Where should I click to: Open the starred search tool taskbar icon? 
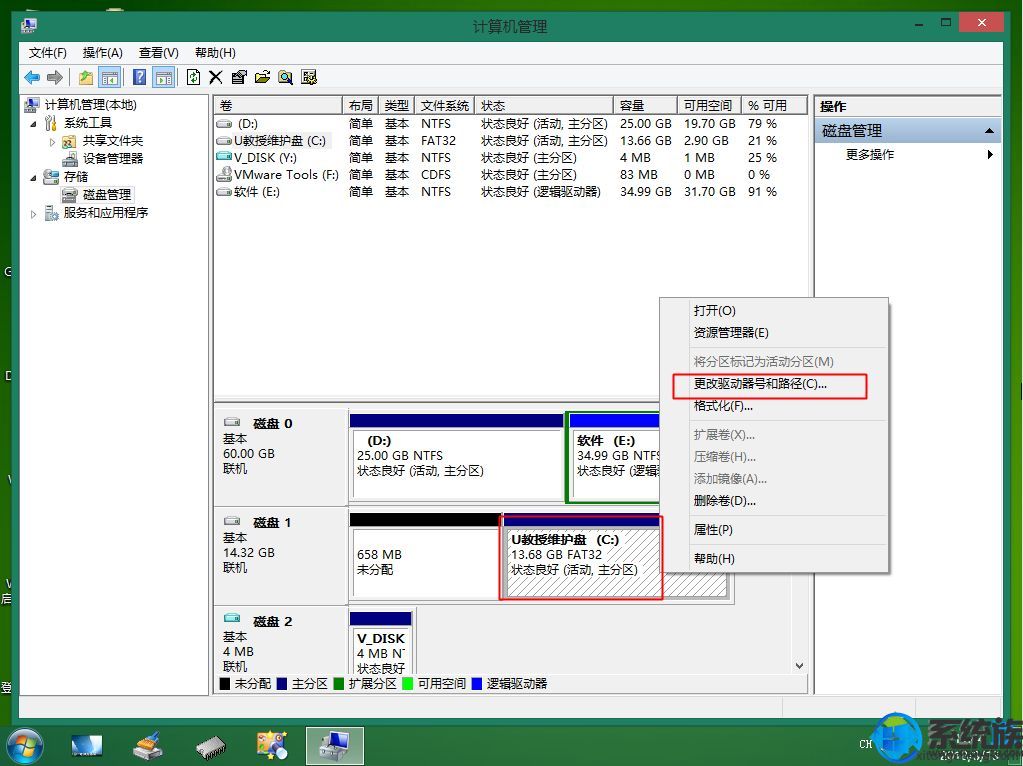coord(272,746)
